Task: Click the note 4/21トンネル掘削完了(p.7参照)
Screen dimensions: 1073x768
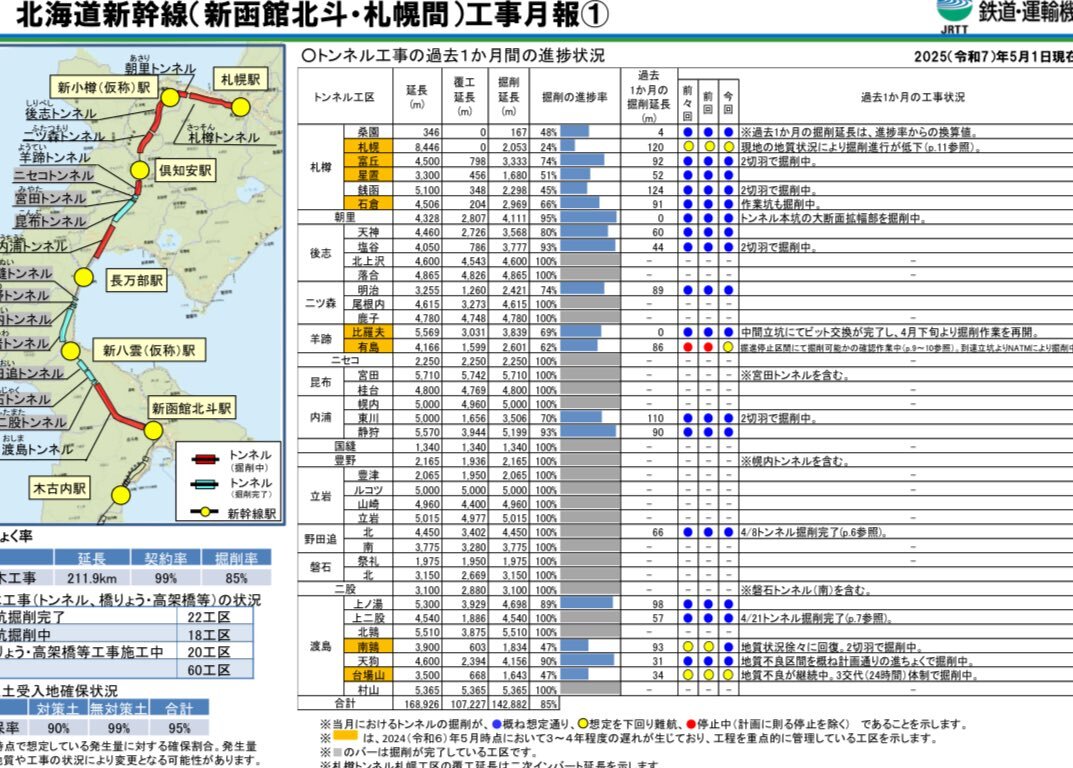Action: (816, 618)
